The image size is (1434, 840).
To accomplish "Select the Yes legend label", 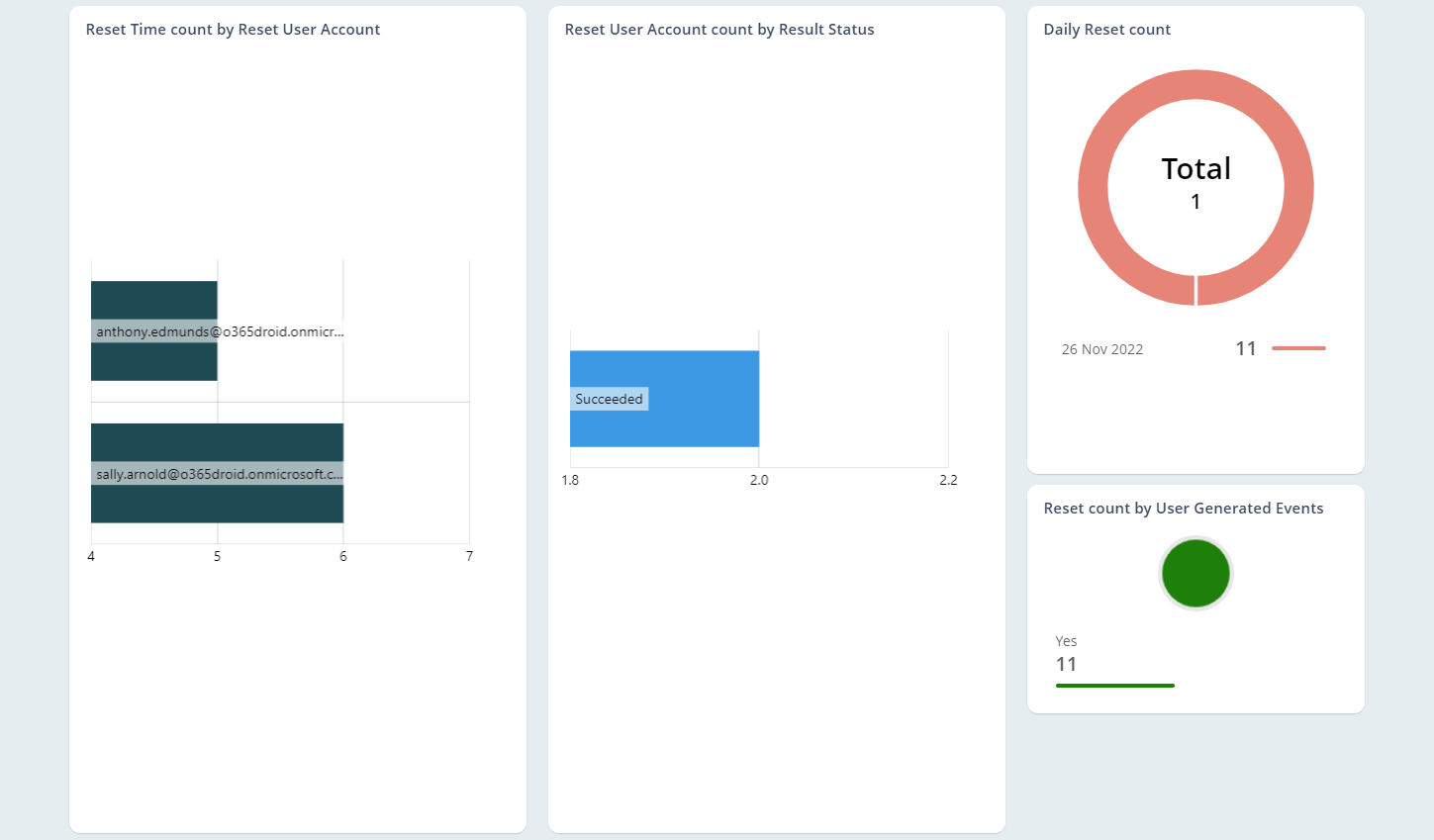I will coord(1066,641).
